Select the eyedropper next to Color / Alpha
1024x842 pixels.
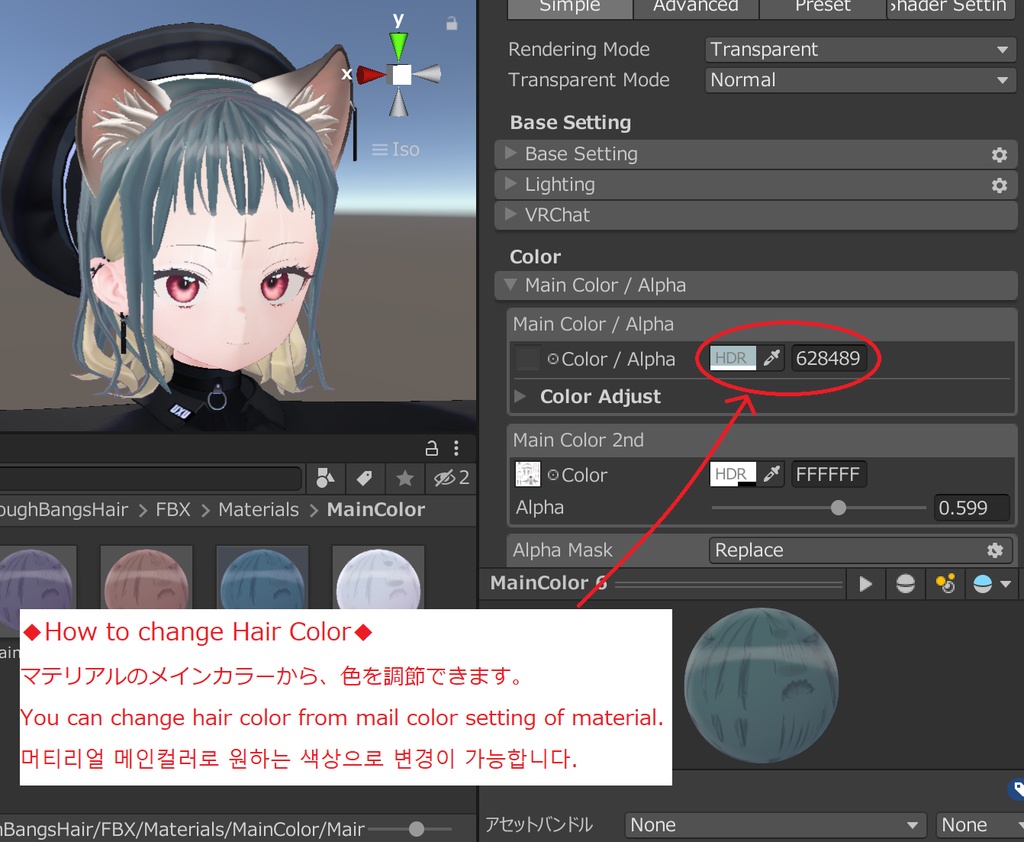[x=769, y=358]
